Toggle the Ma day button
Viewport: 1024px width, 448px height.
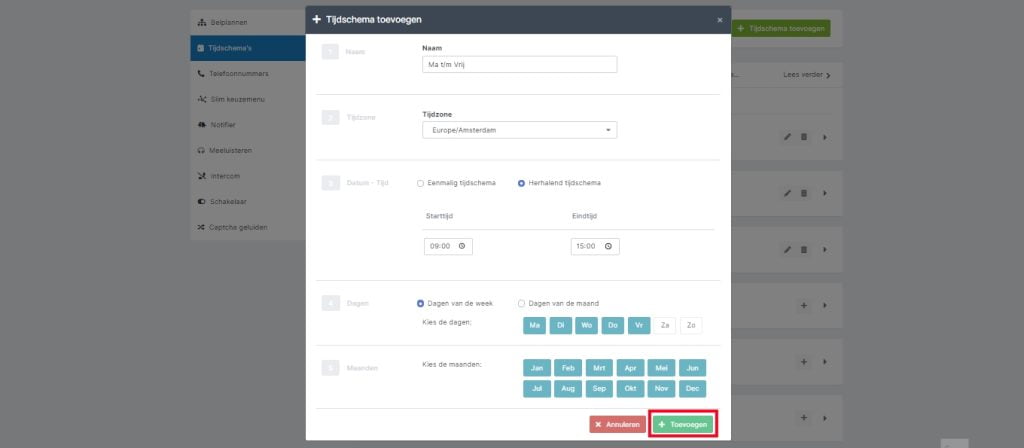(534, 326)
